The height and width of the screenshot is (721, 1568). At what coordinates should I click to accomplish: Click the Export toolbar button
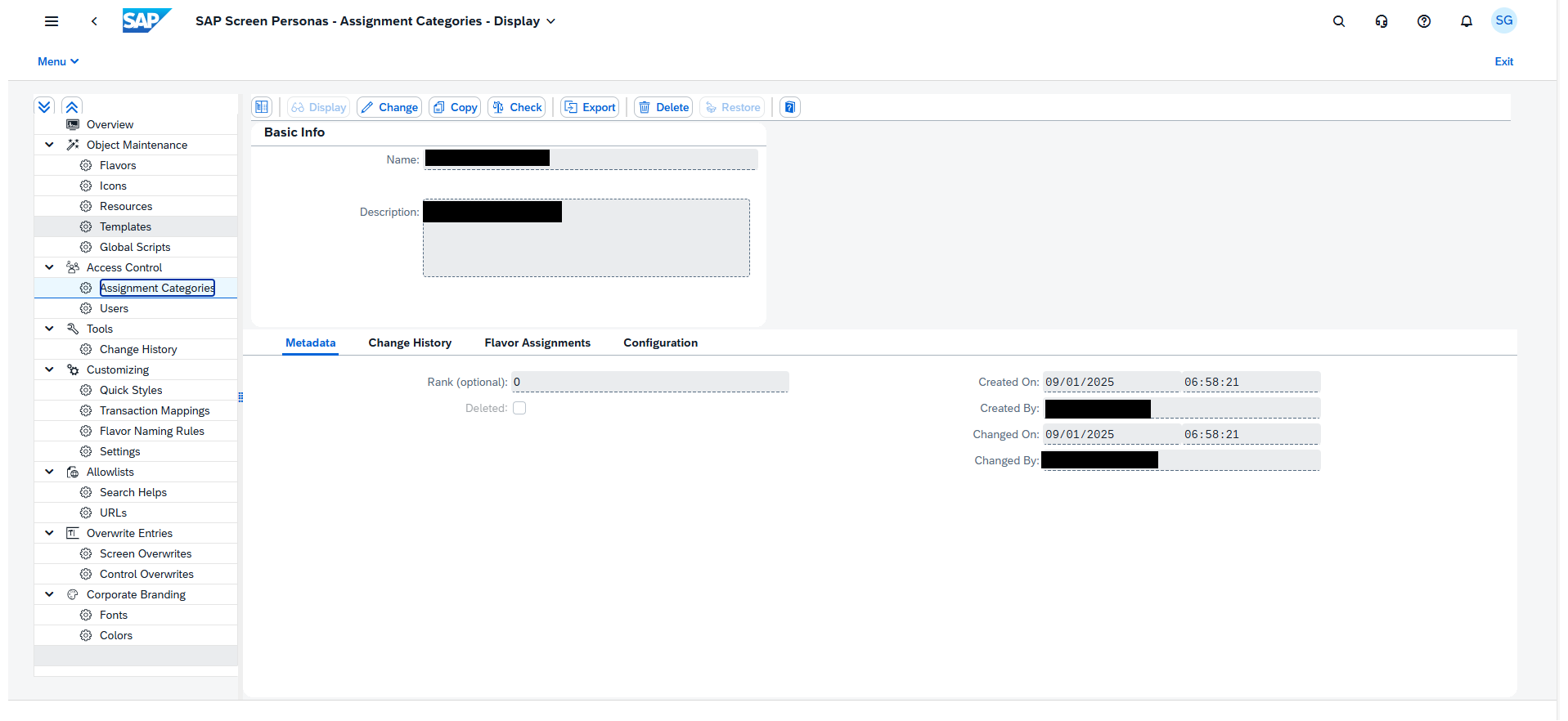pos(590,107)
